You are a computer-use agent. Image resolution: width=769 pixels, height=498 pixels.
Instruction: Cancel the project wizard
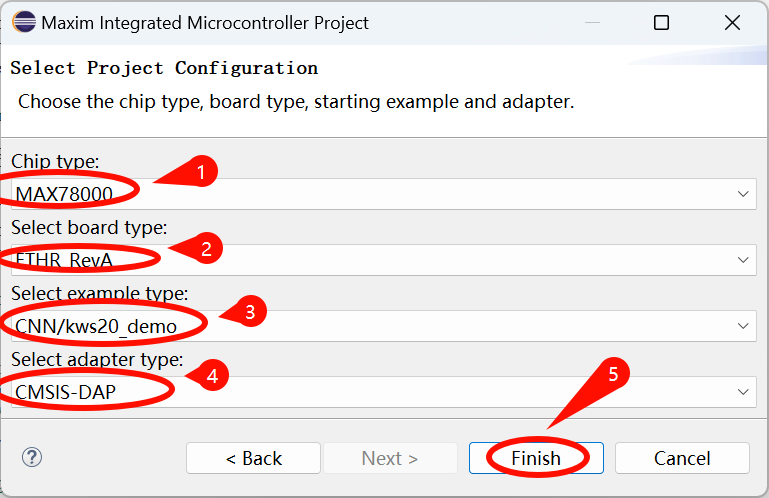click(682, 458)
